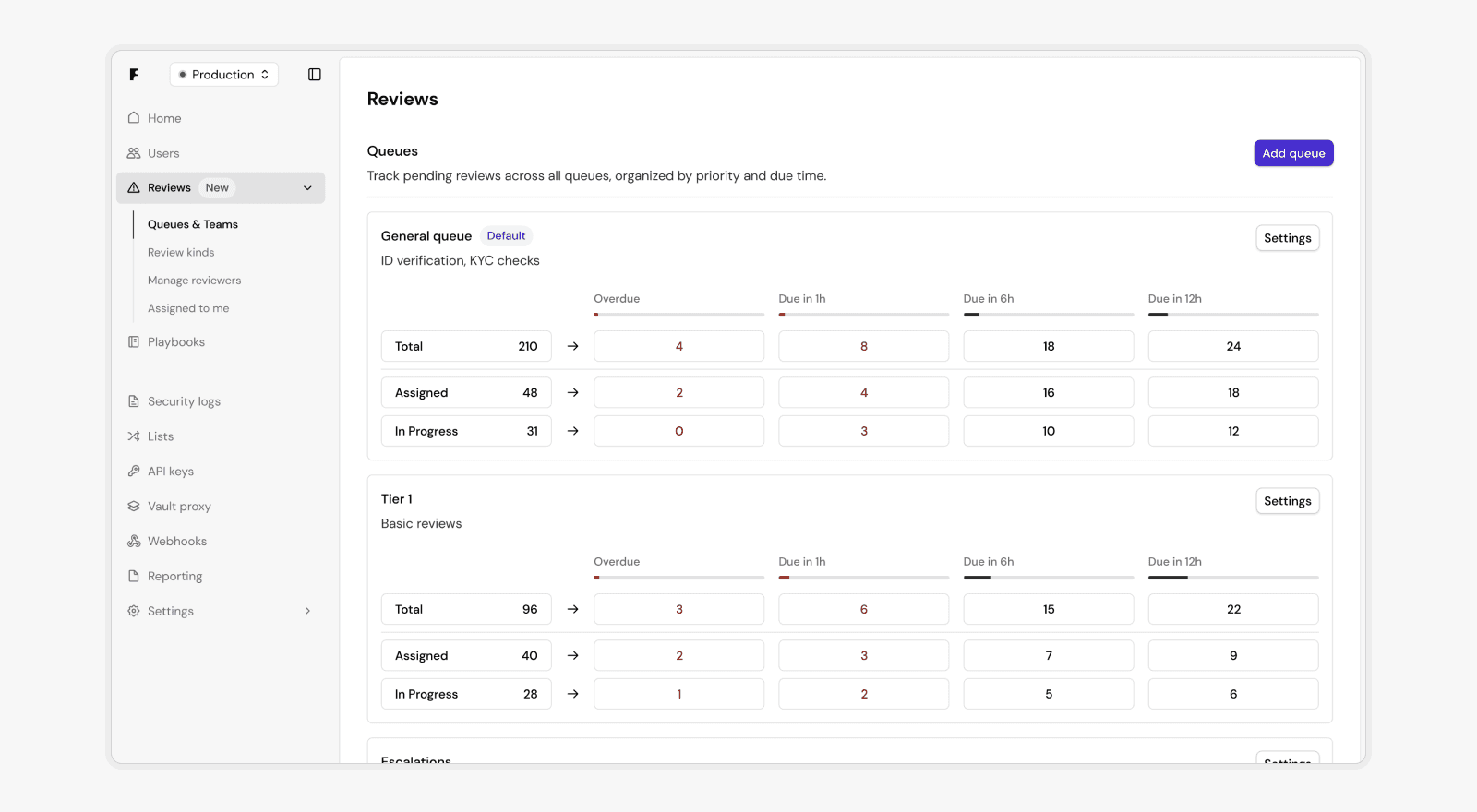This screenshot has height=812, width=1477.
Task: Click the Users icon in sidebar
Action: click(134, 153)
